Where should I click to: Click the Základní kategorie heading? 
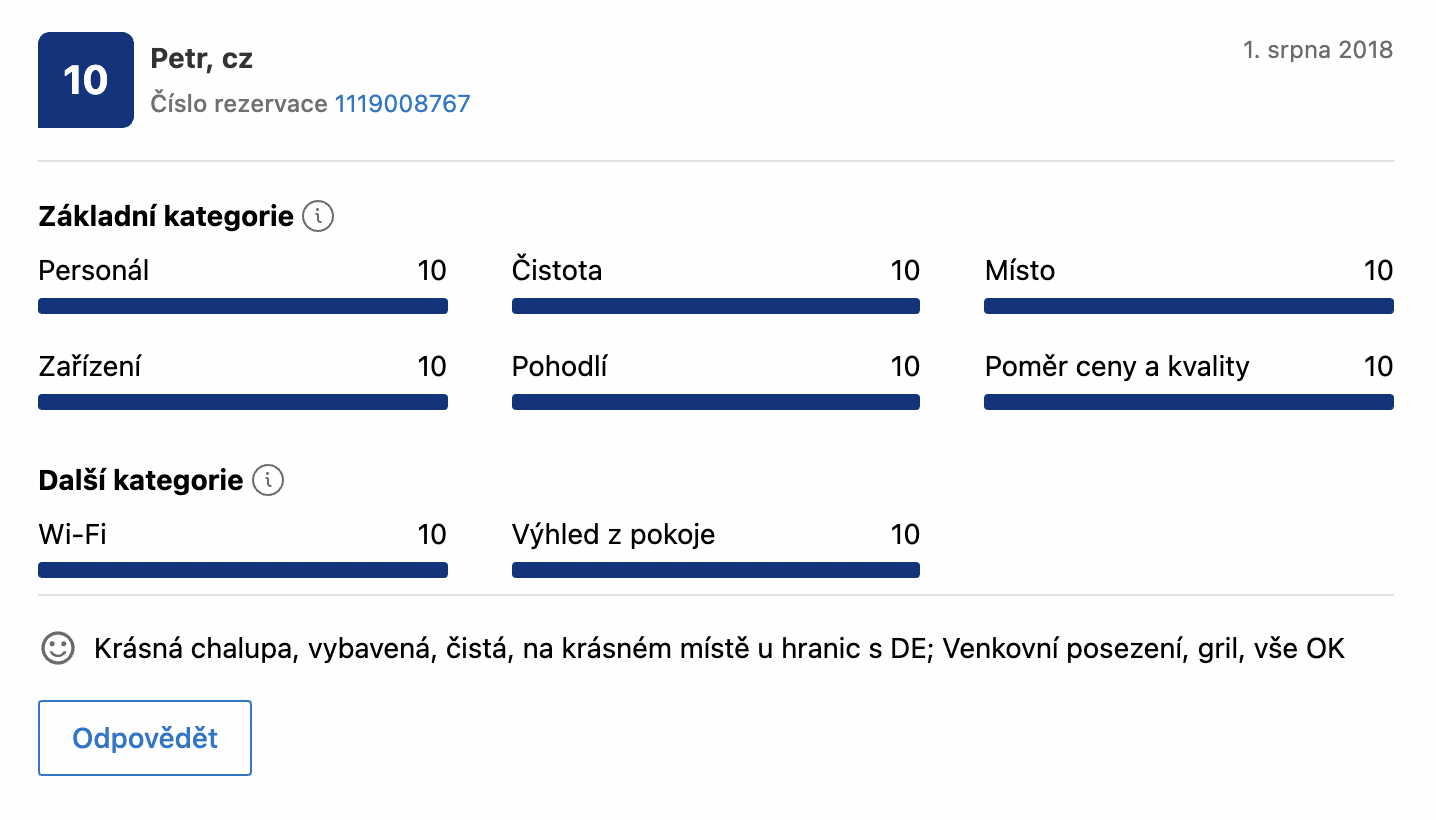[x=166, y=216]
